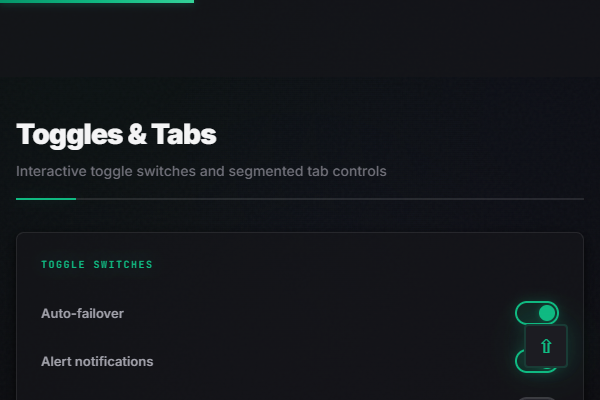This screenshot has height=400, width=600.
Task: Click "segmented tab controls" in the subtitle
Action: [x=307, y=171]
